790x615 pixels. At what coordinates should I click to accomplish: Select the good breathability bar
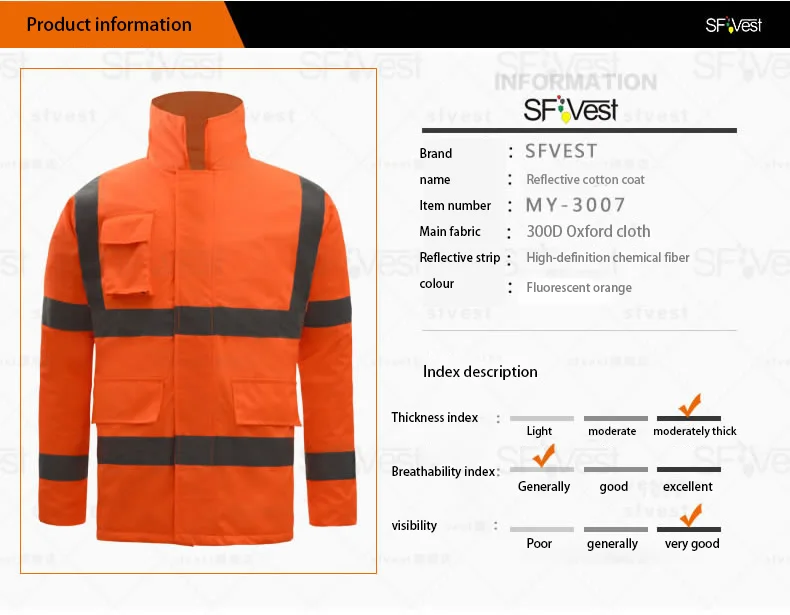(616, 469)
